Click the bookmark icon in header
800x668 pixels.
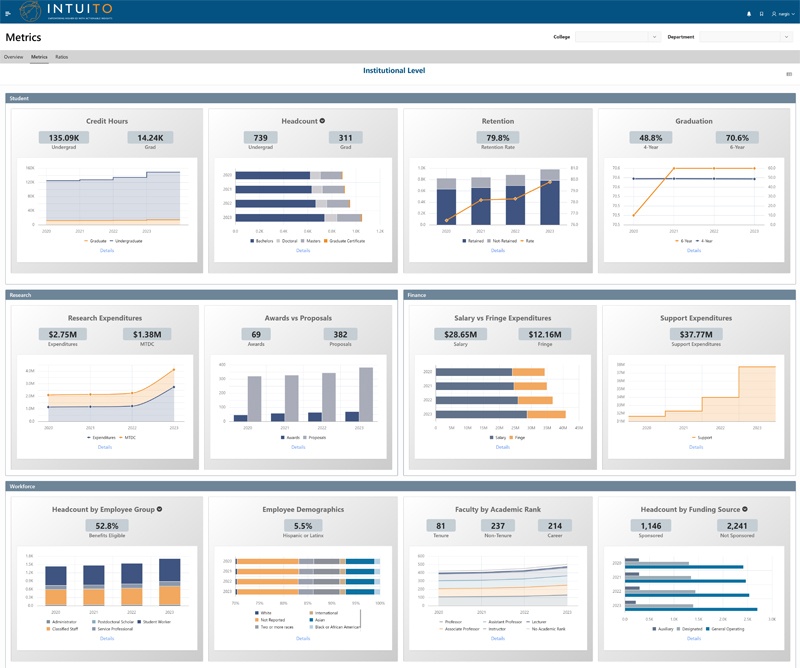click(x=761, y=14)
